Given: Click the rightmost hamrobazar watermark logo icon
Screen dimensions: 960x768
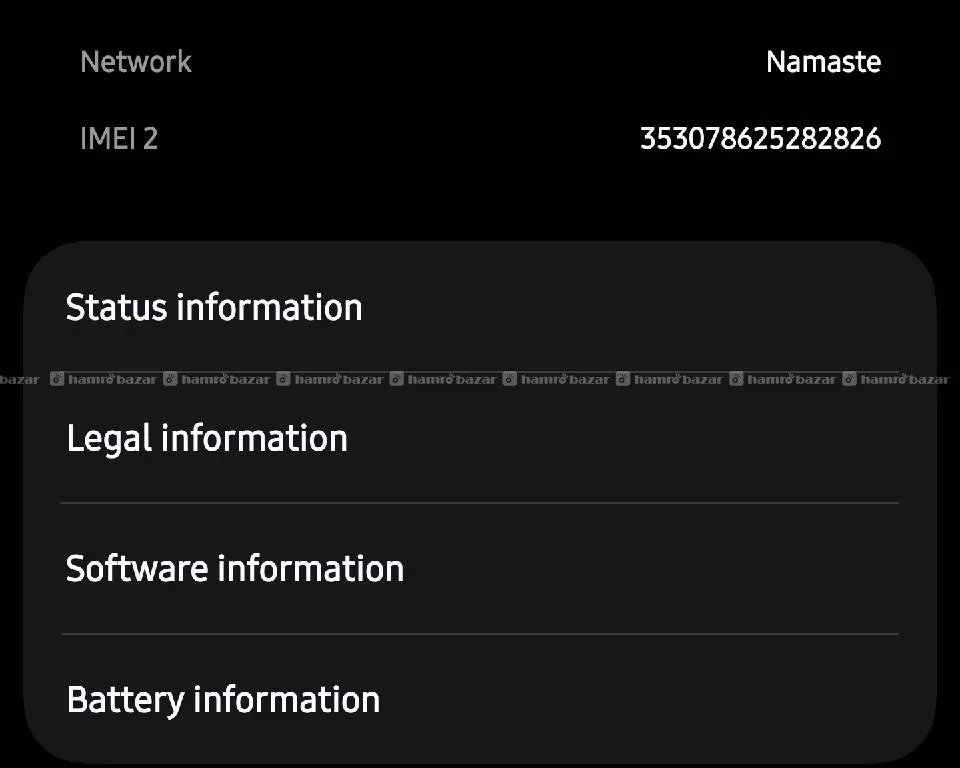Looking at the screenshot, I should click(x=850, y=379).
